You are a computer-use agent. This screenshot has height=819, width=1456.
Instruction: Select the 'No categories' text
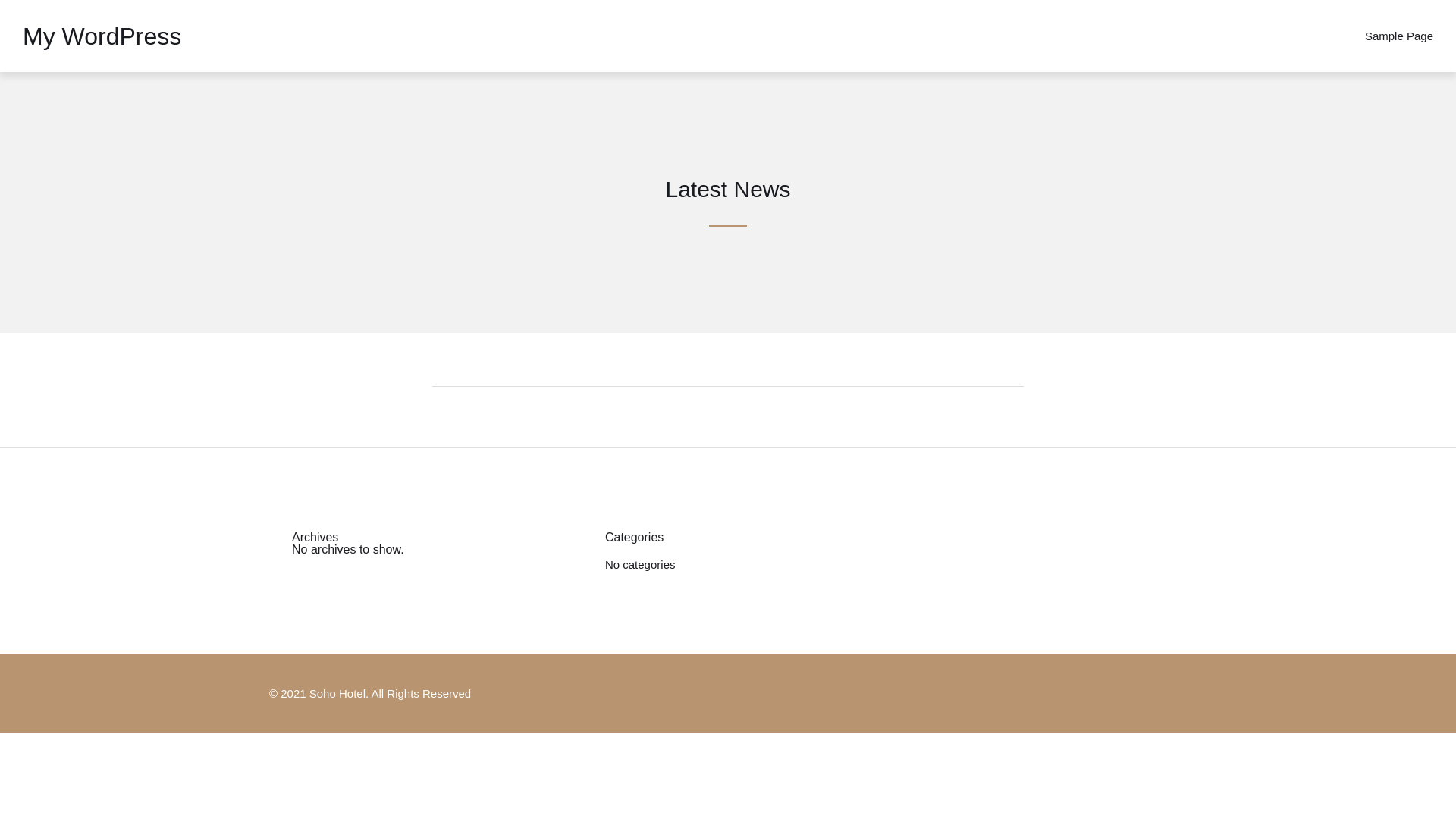pos(640,565)
